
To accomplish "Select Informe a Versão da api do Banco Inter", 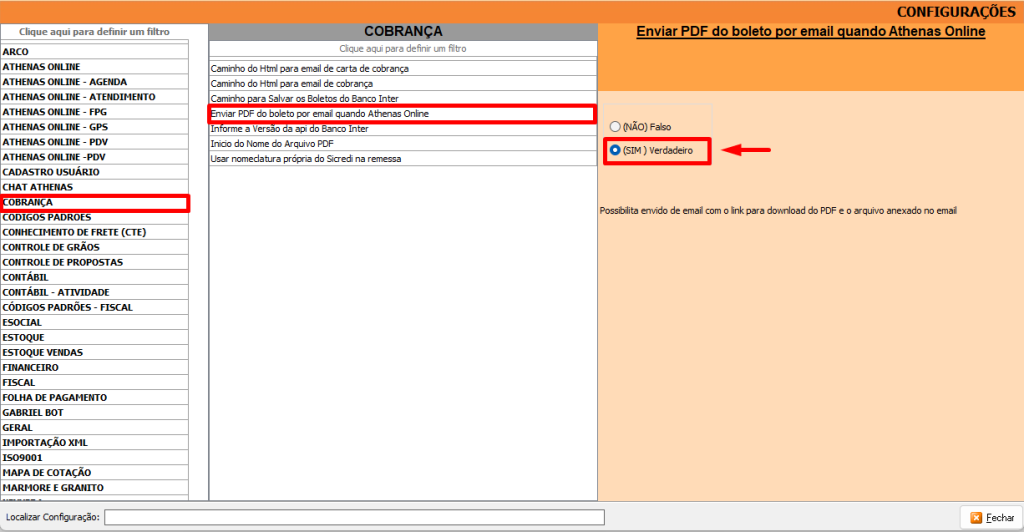I will [403, 129].
